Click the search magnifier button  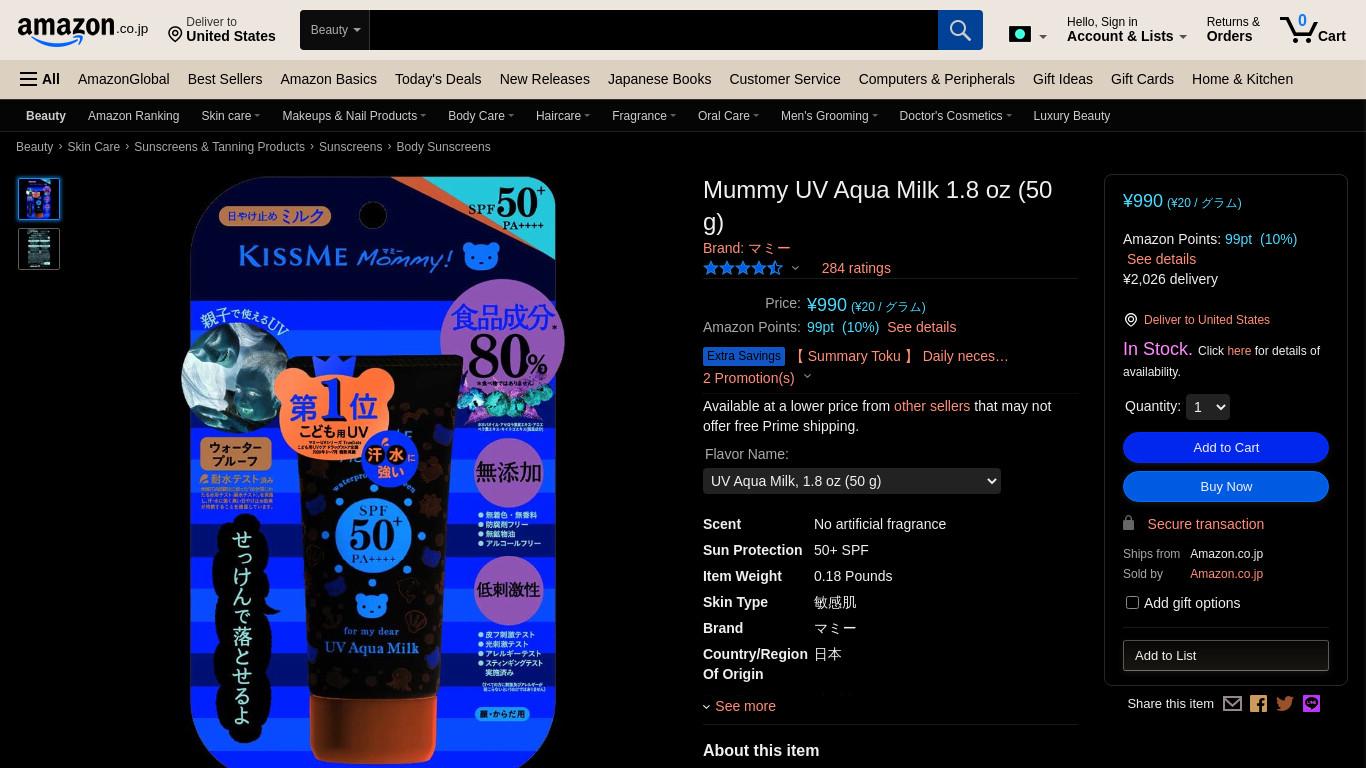960,30
